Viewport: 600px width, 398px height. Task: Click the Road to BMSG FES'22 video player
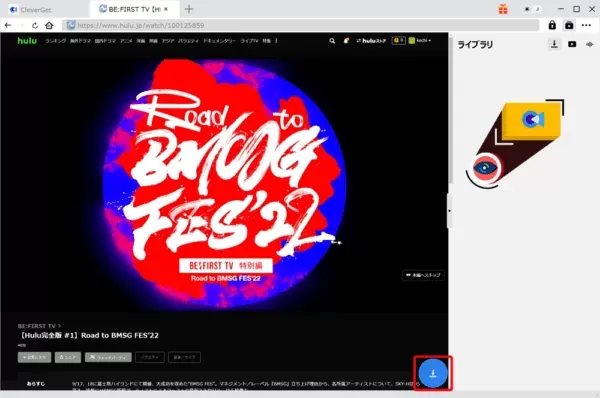224,184
